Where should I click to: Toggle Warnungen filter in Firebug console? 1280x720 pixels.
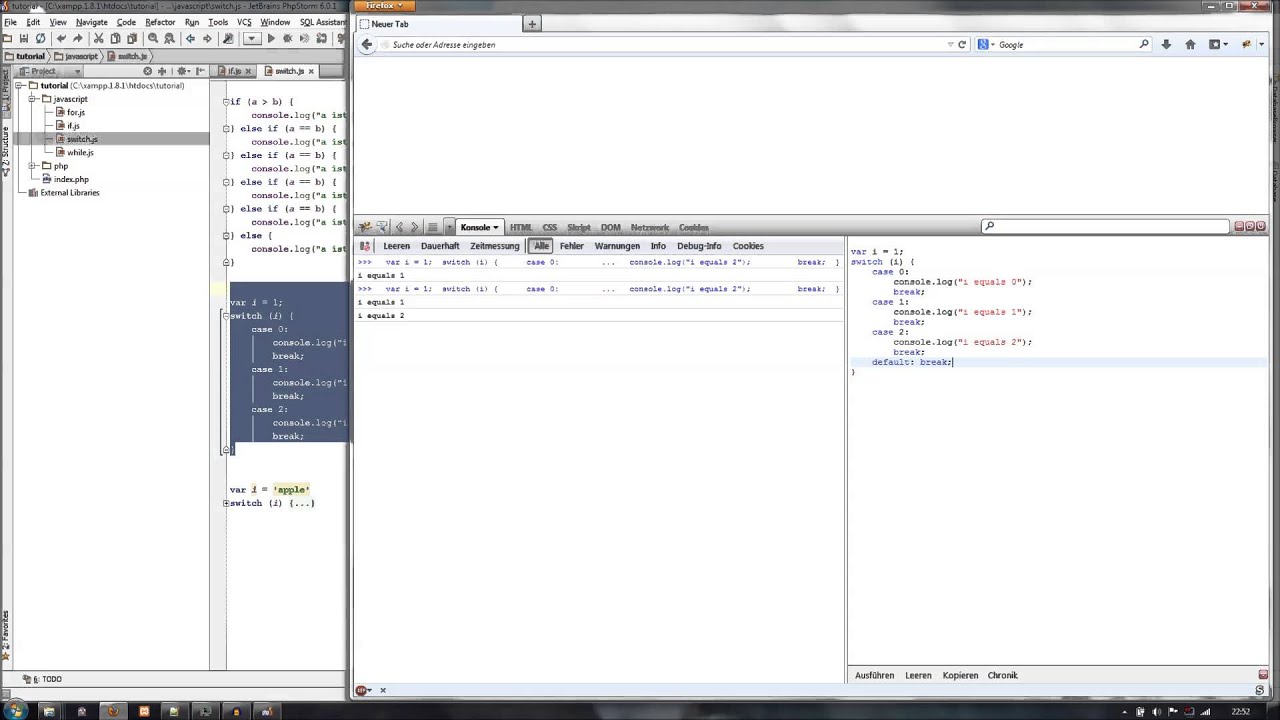617,246
